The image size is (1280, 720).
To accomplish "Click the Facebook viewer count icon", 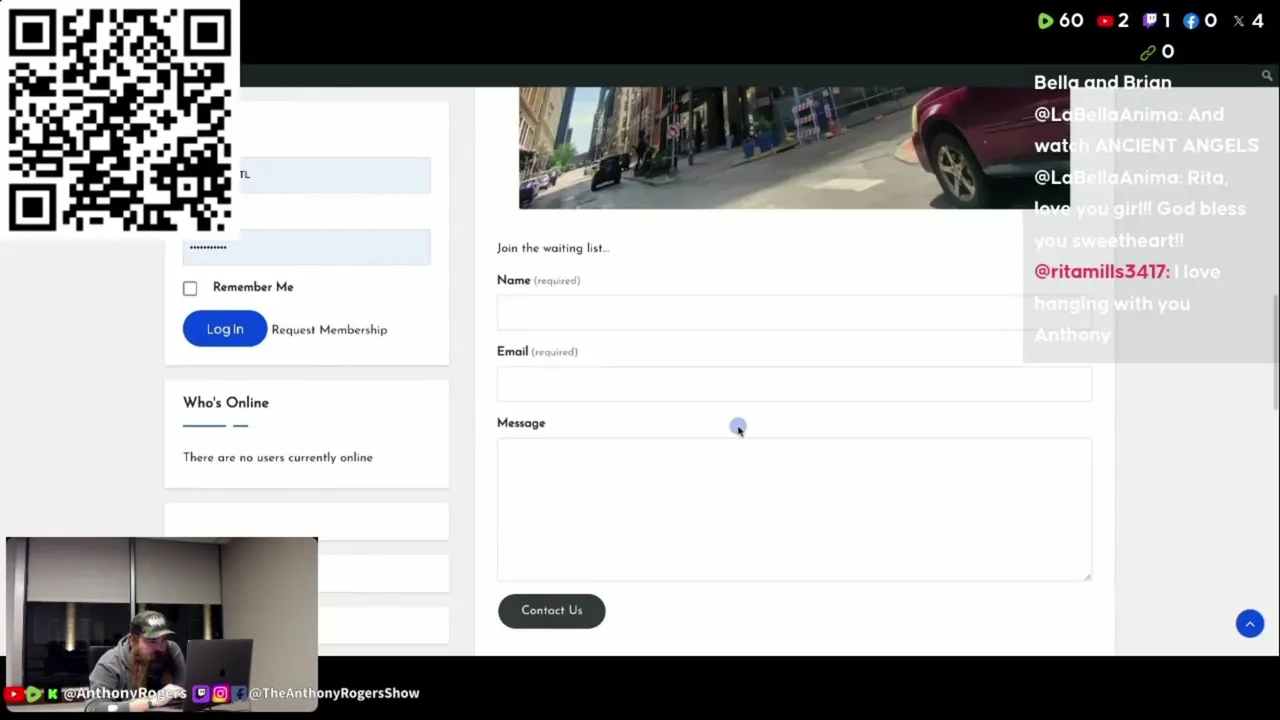I will [x=1191, y=21].
